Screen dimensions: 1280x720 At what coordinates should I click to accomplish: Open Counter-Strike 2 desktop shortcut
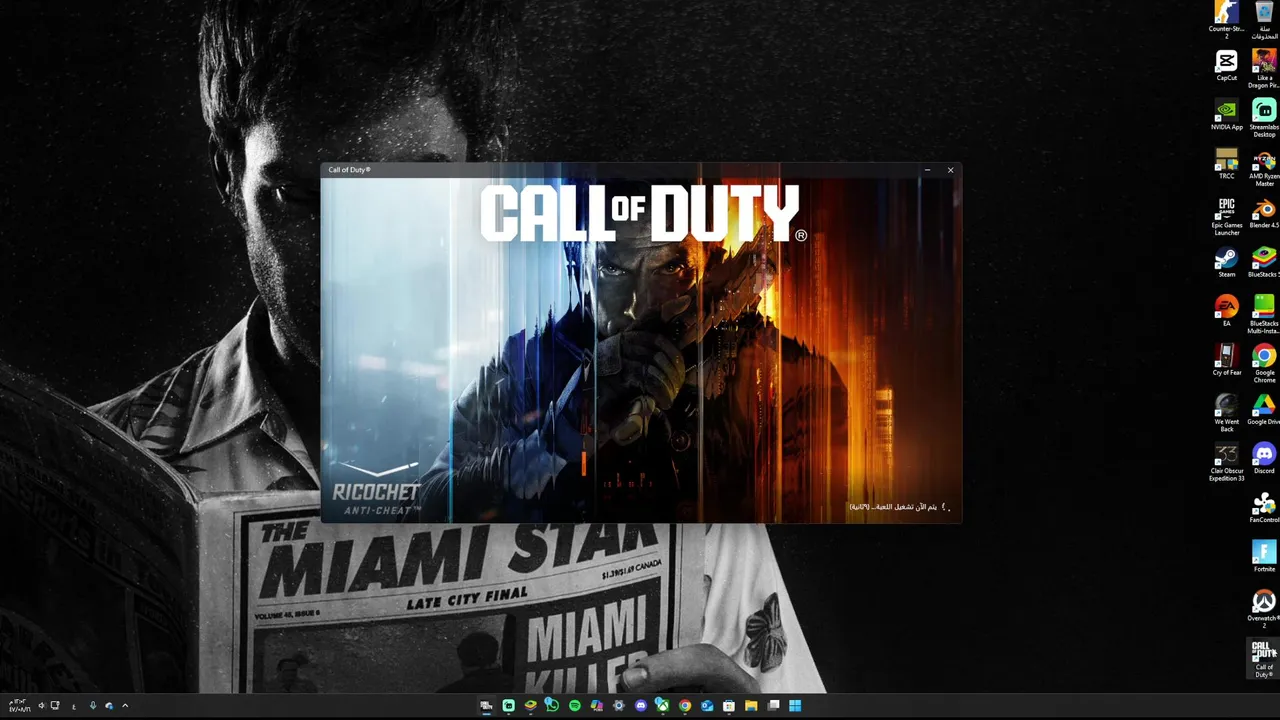click(1227, 20)
